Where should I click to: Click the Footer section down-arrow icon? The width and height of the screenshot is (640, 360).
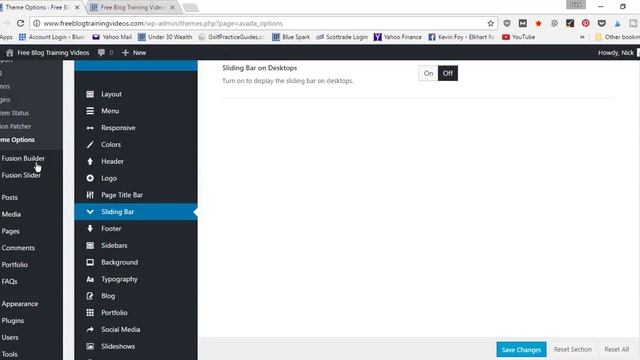click(x=90, y=229)
